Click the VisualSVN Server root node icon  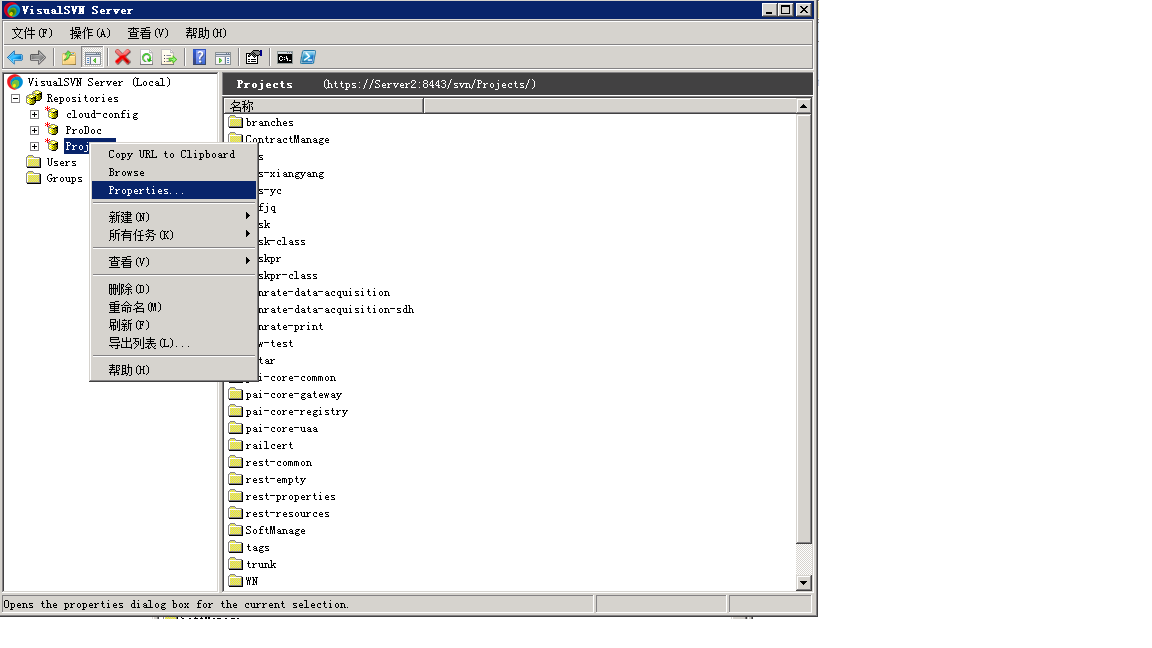15,82
